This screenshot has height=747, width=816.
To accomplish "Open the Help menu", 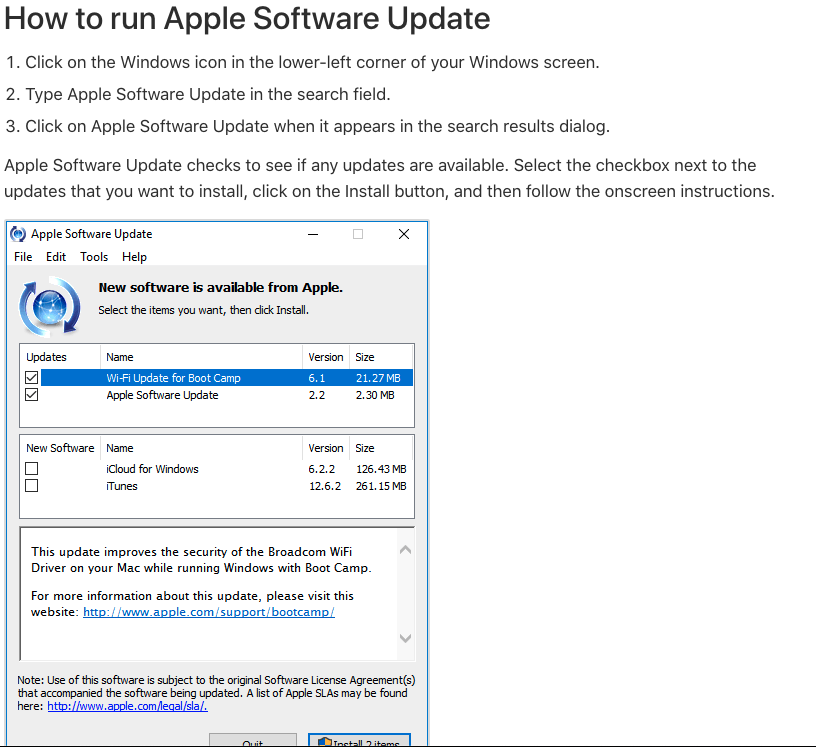I will 134,257.
